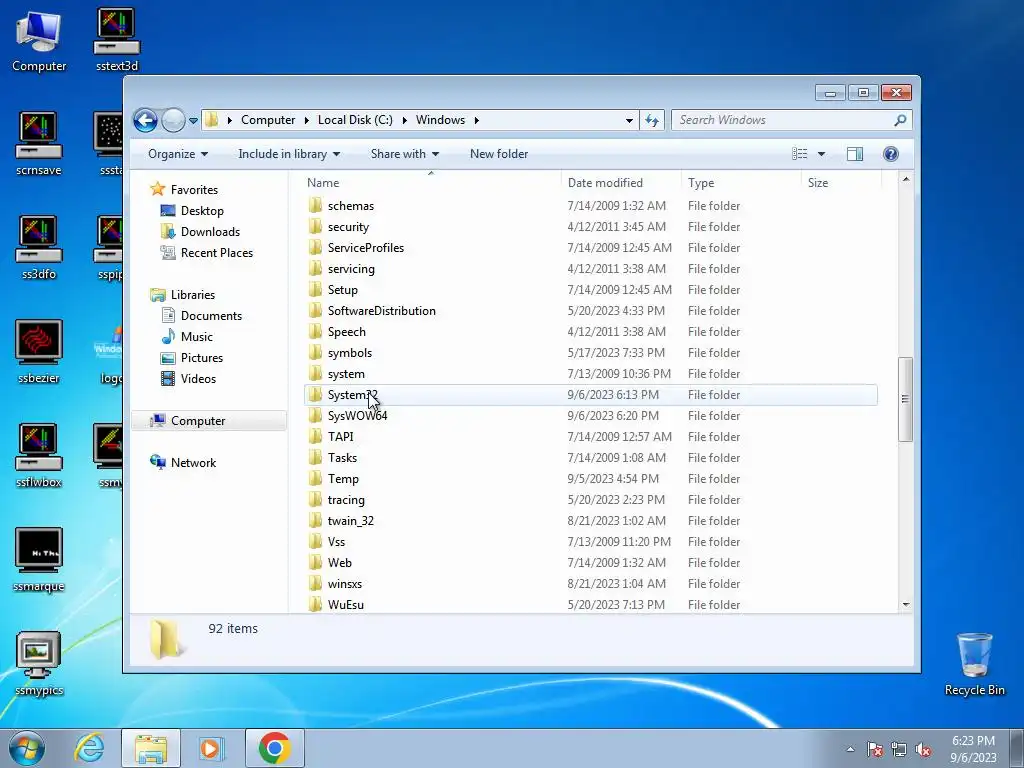The width and height of the screenshot is (1024, 768).
Task: Open Google Chrome from the taskbar
Action: click(x=274, y=748)
